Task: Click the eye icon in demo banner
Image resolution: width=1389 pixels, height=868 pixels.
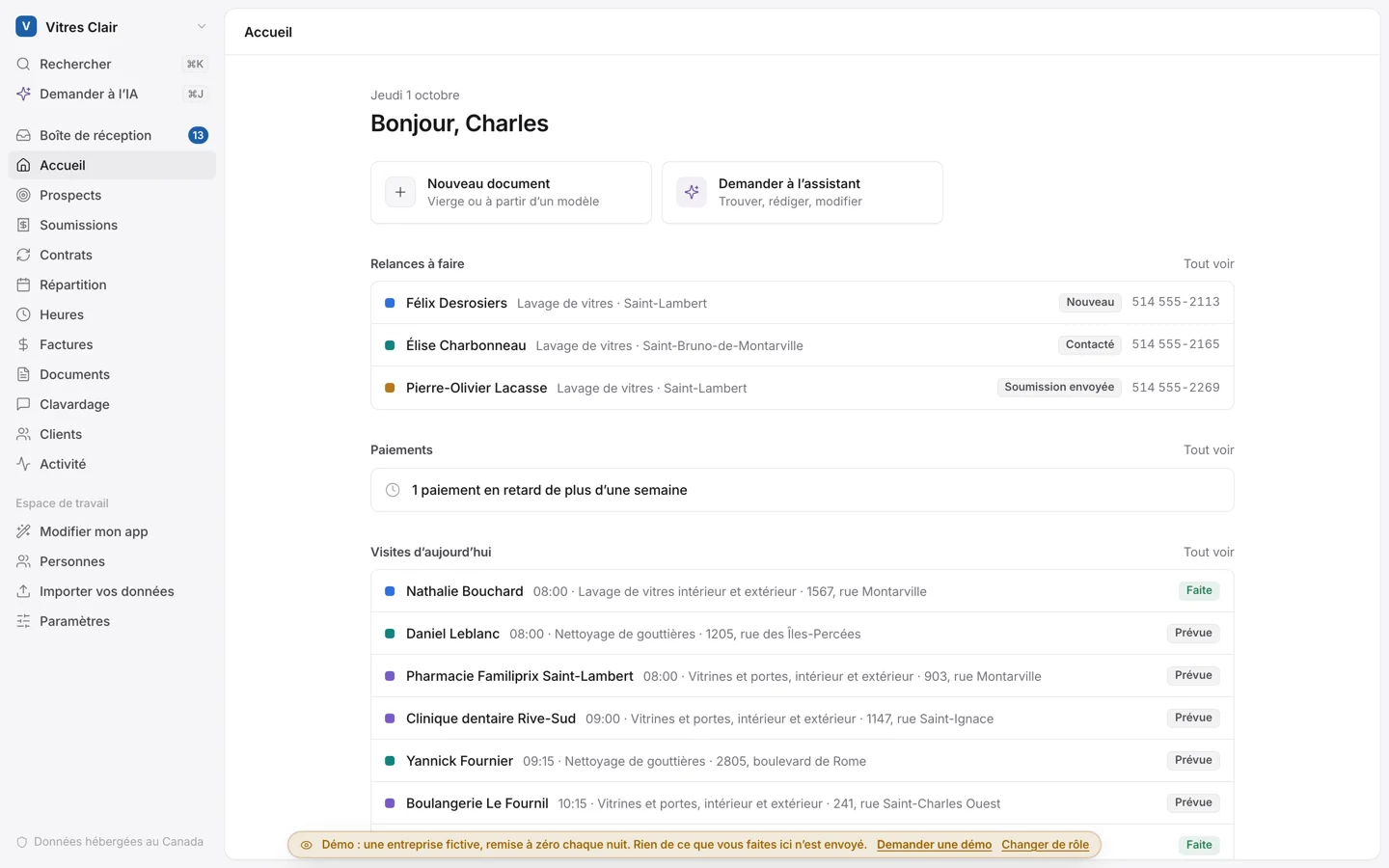Action: click(307, 845)
